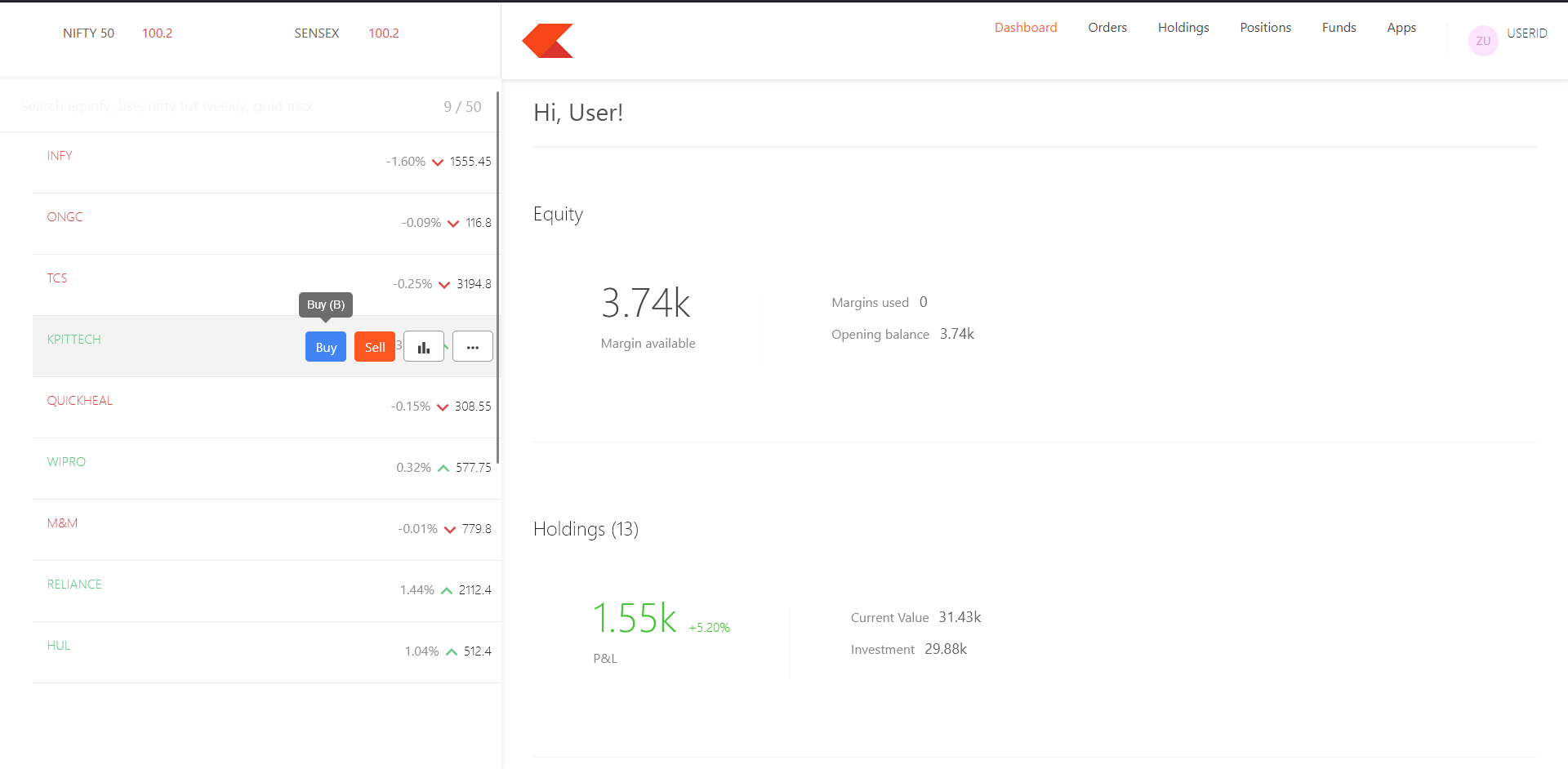The image size is (1568, 769).
Task: Open Holdings (13) from the dashboard
Action: point(585,529)
